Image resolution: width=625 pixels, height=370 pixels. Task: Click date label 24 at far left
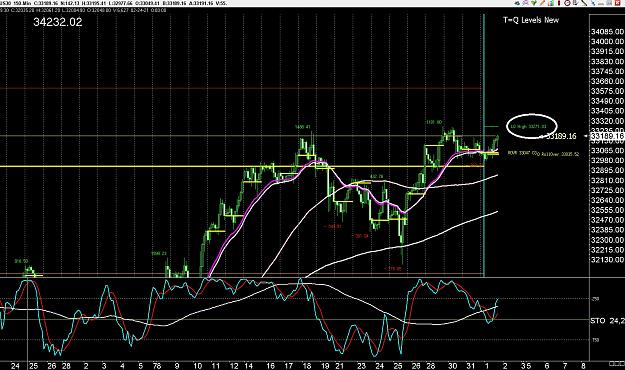tap(15, 365)
